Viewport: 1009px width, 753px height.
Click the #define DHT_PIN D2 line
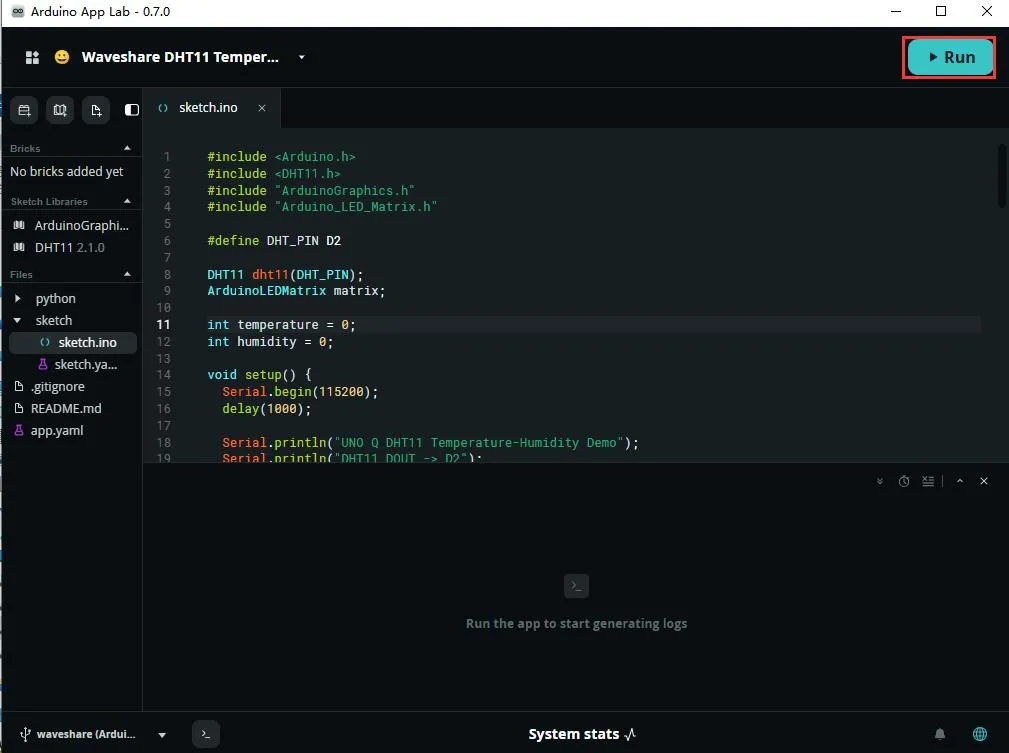click(x=274, y=241)
